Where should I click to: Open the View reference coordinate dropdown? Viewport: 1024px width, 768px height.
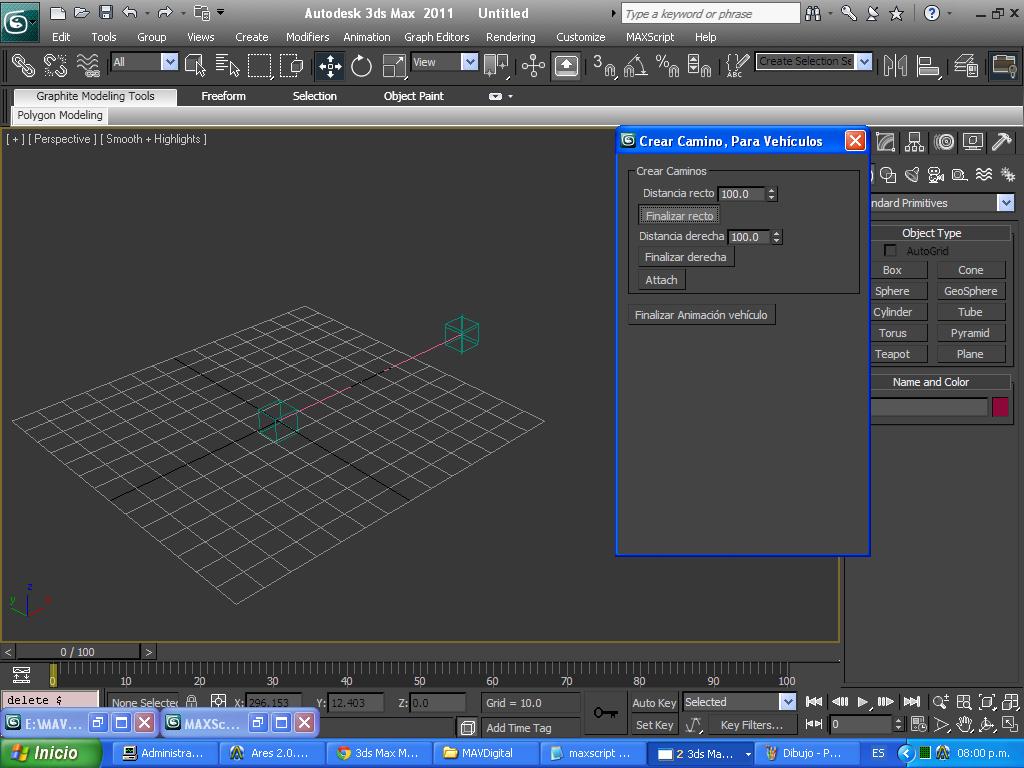tap(469, 62)
